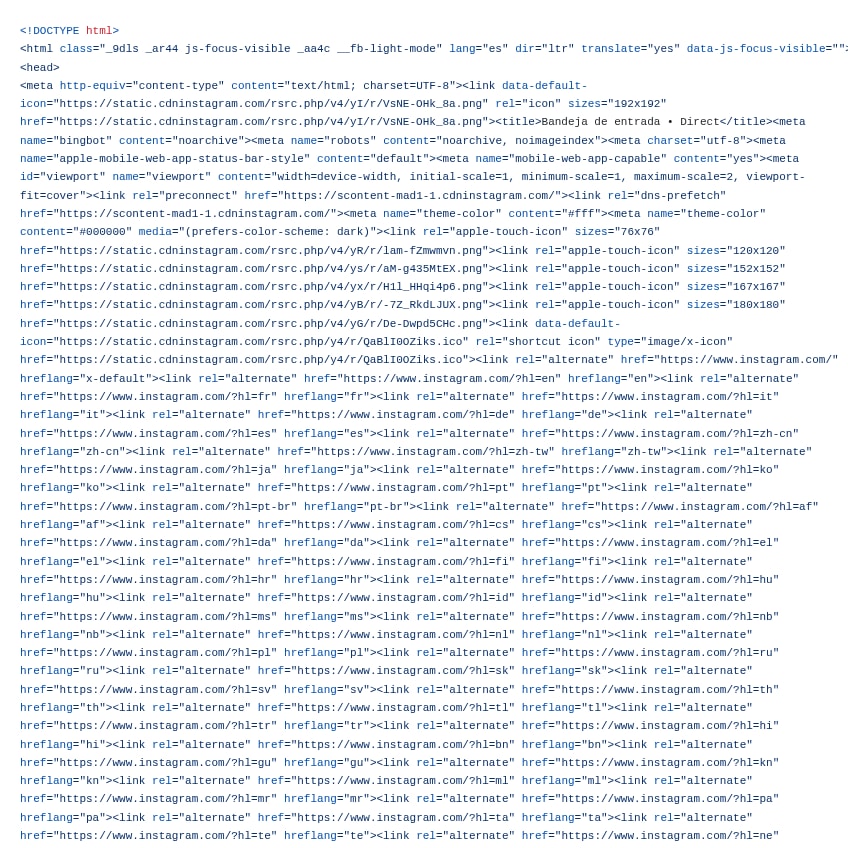Click the opening head tag
Viewport: 848px width, 848px height.
tap(39, 68)
